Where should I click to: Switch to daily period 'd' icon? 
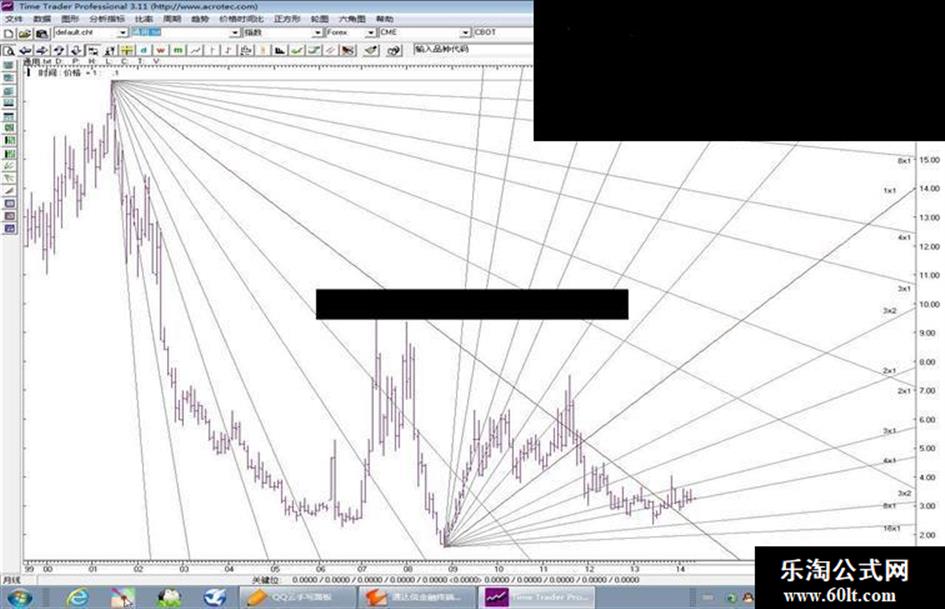(144, 51)
